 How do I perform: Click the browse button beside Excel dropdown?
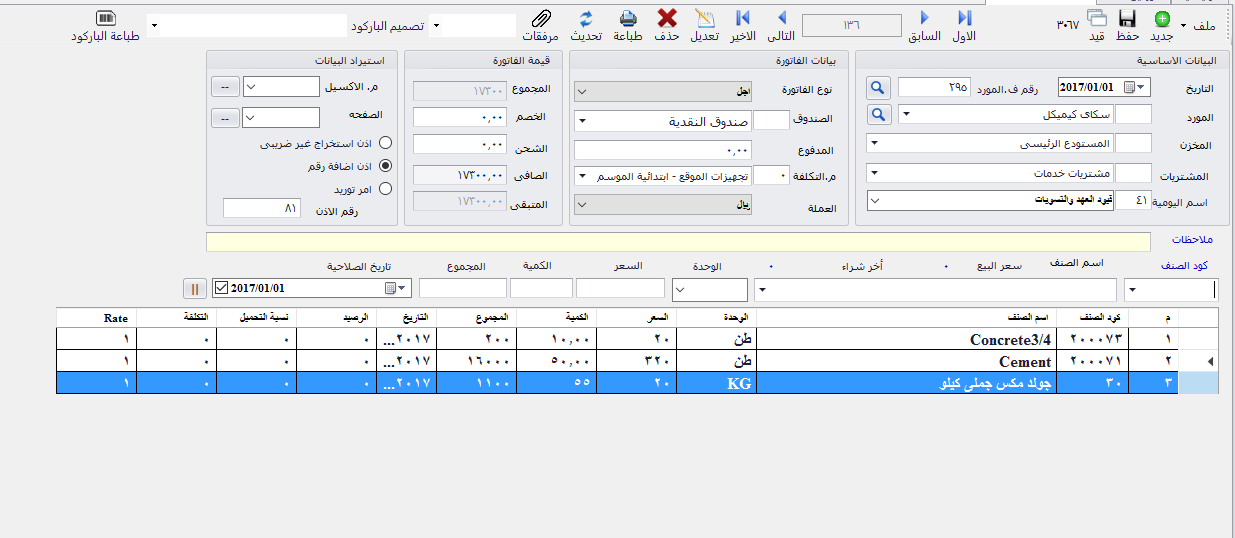(225, 87)
